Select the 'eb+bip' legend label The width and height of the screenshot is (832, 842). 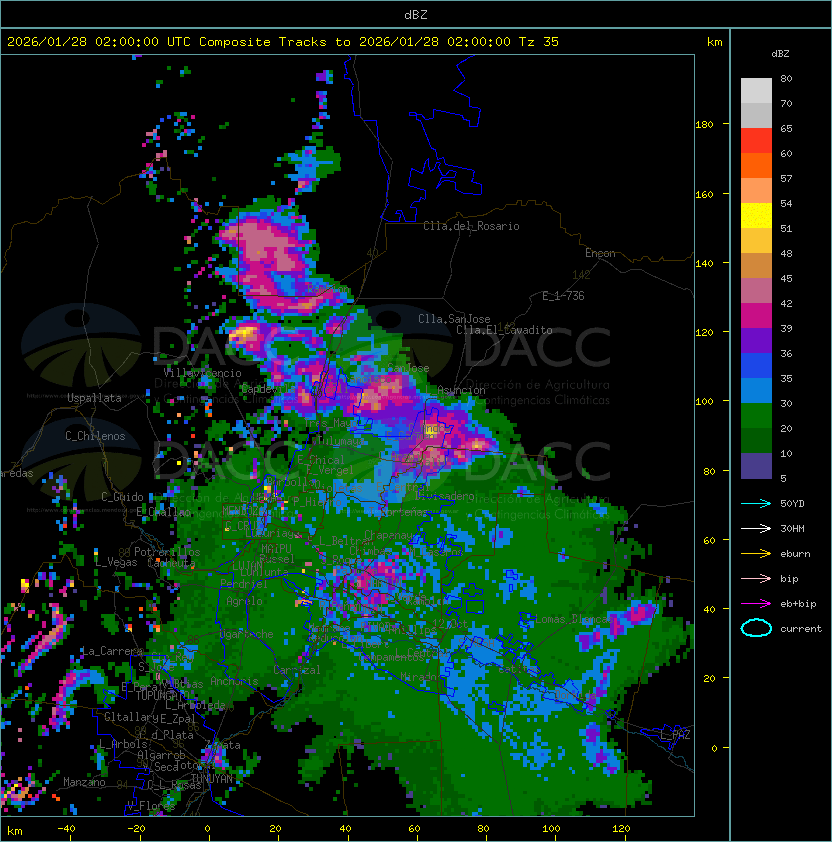point(798,604)
